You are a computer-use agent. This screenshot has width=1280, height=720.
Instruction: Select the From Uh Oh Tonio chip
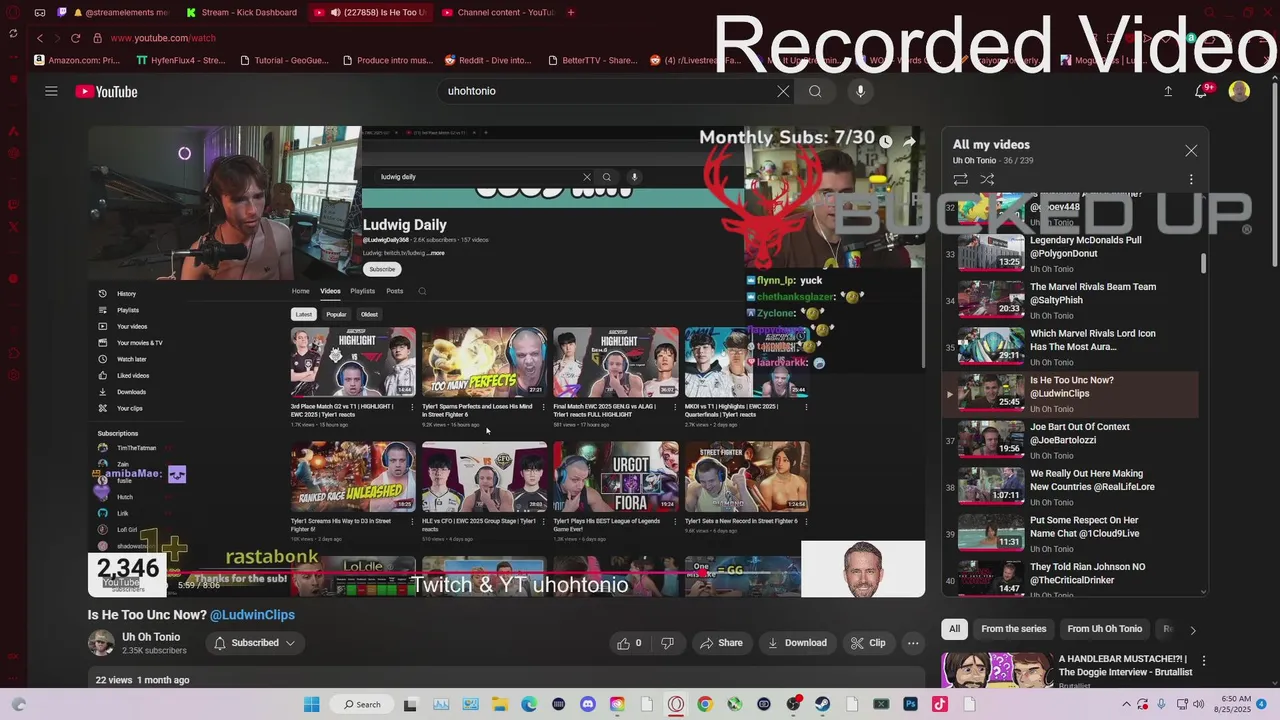(x=1104, y=629)
